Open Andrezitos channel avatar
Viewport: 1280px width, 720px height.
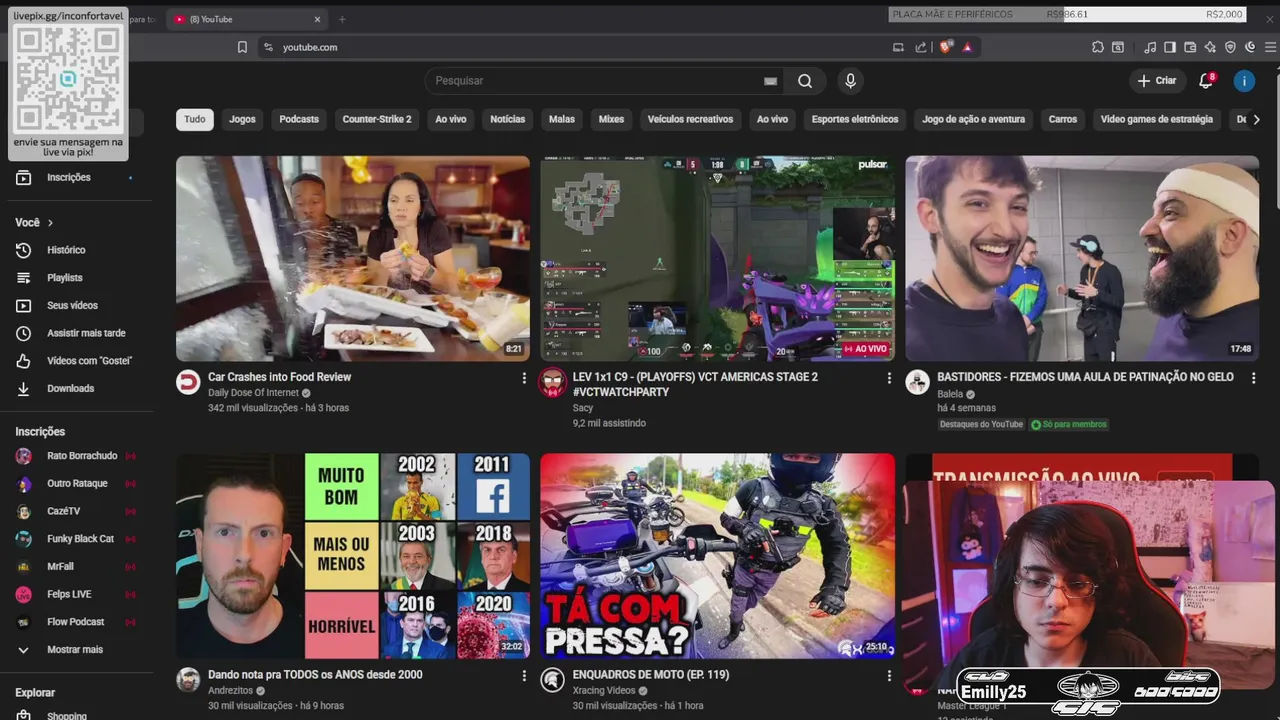coord(188,680)
